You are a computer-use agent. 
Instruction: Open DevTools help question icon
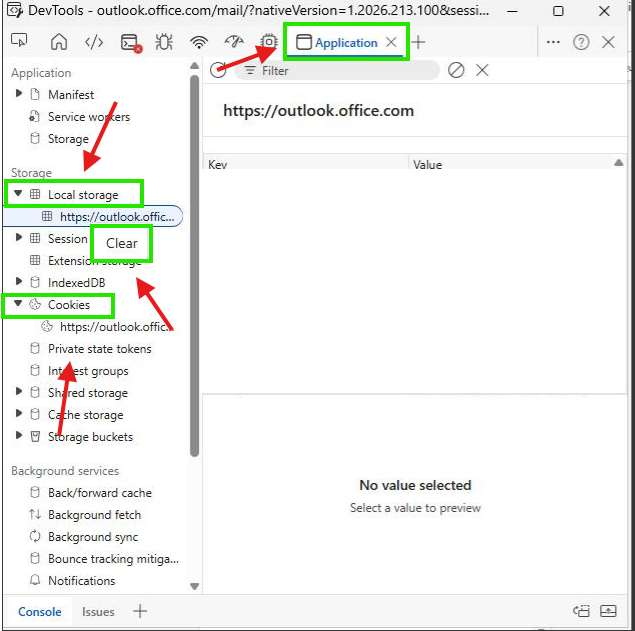581,42
